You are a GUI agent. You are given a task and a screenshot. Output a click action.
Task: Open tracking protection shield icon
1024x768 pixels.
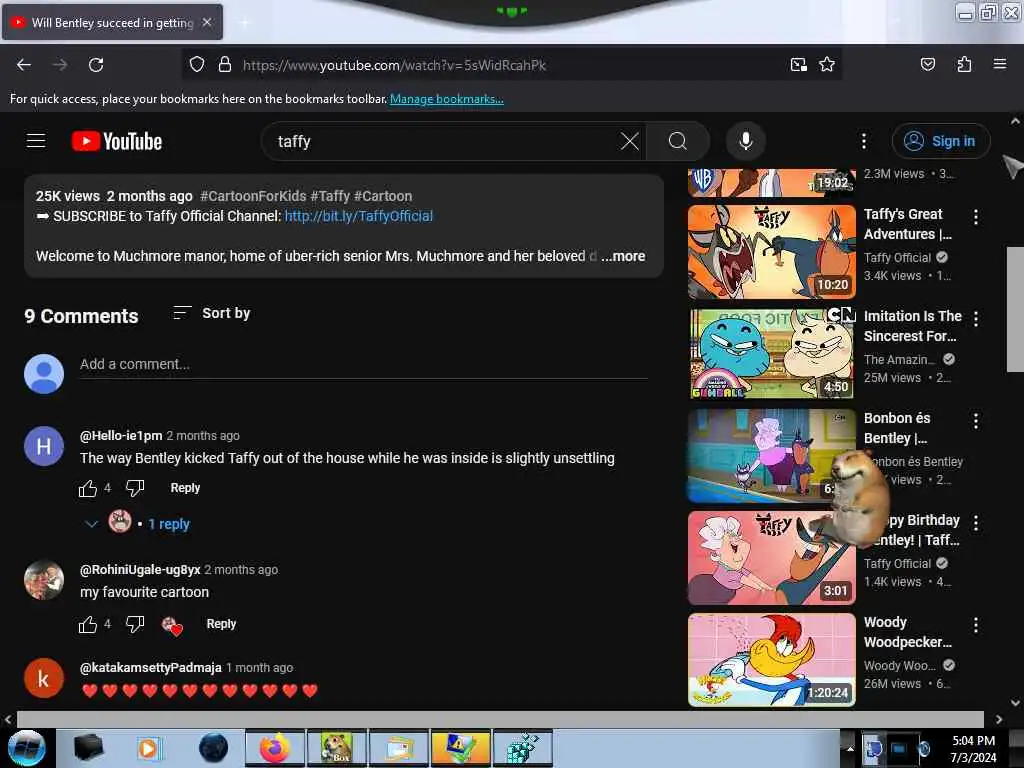click(x=197, y=65)
